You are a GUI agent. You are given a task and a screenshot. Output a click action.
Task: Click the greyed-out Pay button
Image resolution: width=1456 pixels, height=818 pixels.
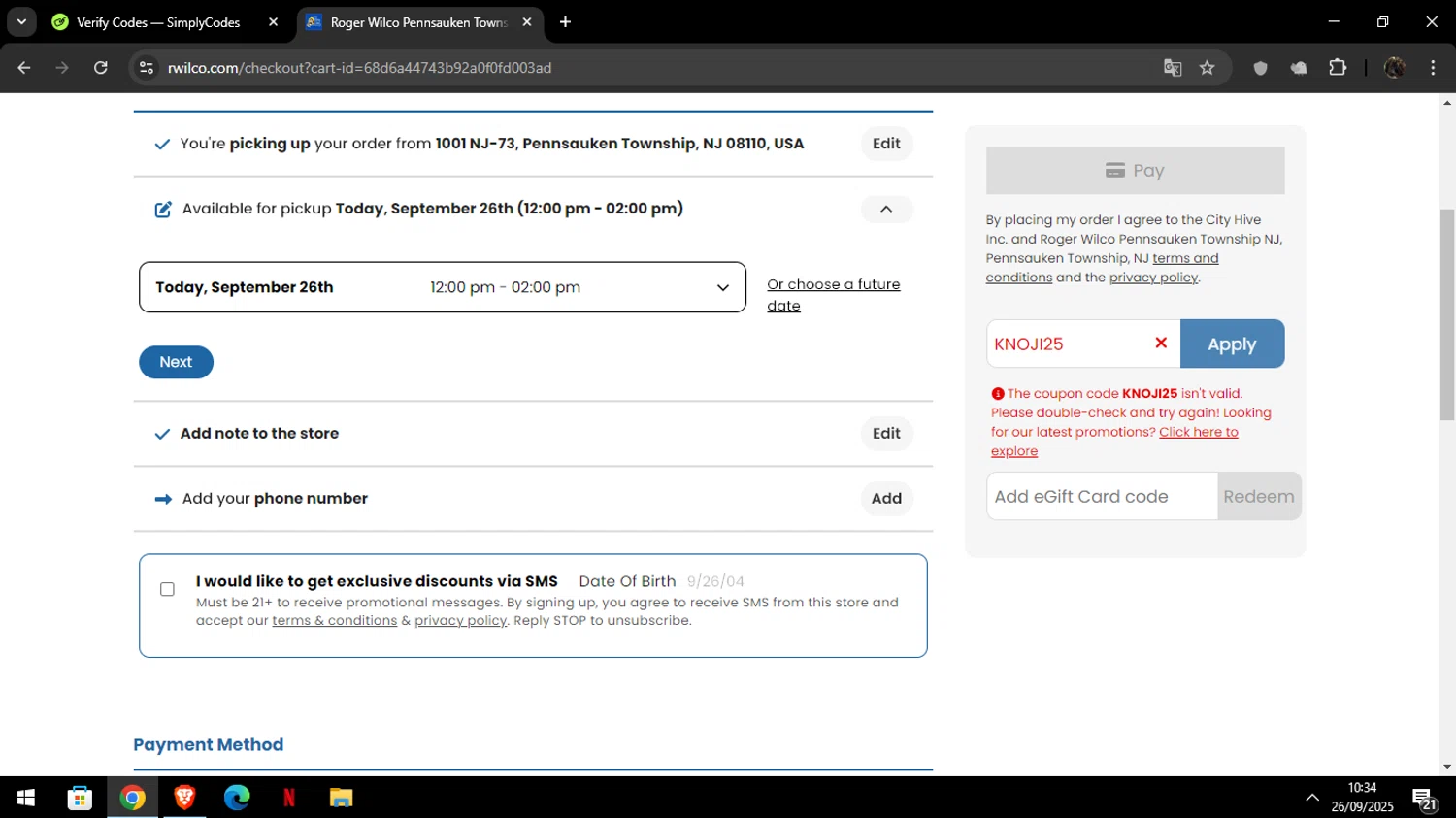coord(1135,171)
